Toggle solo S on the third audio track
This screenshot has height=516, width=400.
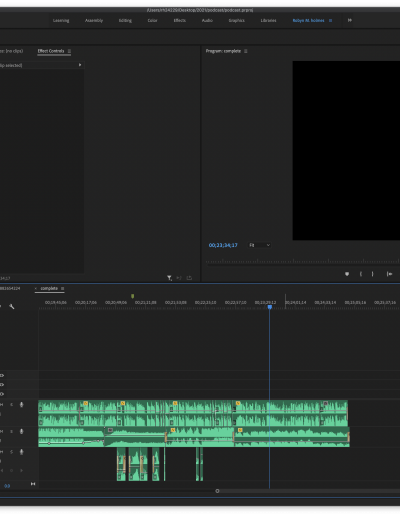tap(11, 452)
